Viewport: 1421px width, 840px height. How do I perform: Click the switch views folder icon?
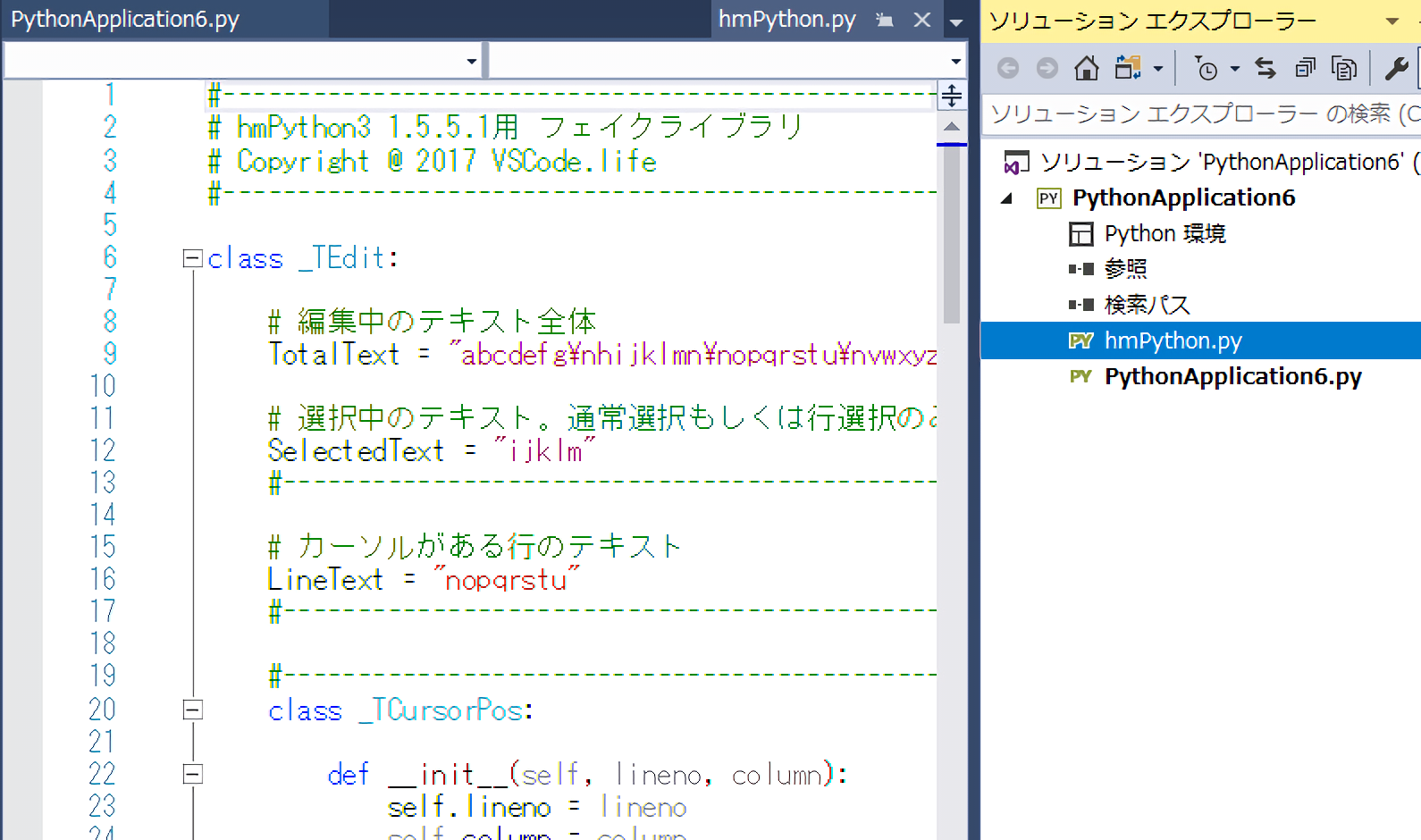pyautogui.click(x=1128, y=68)
